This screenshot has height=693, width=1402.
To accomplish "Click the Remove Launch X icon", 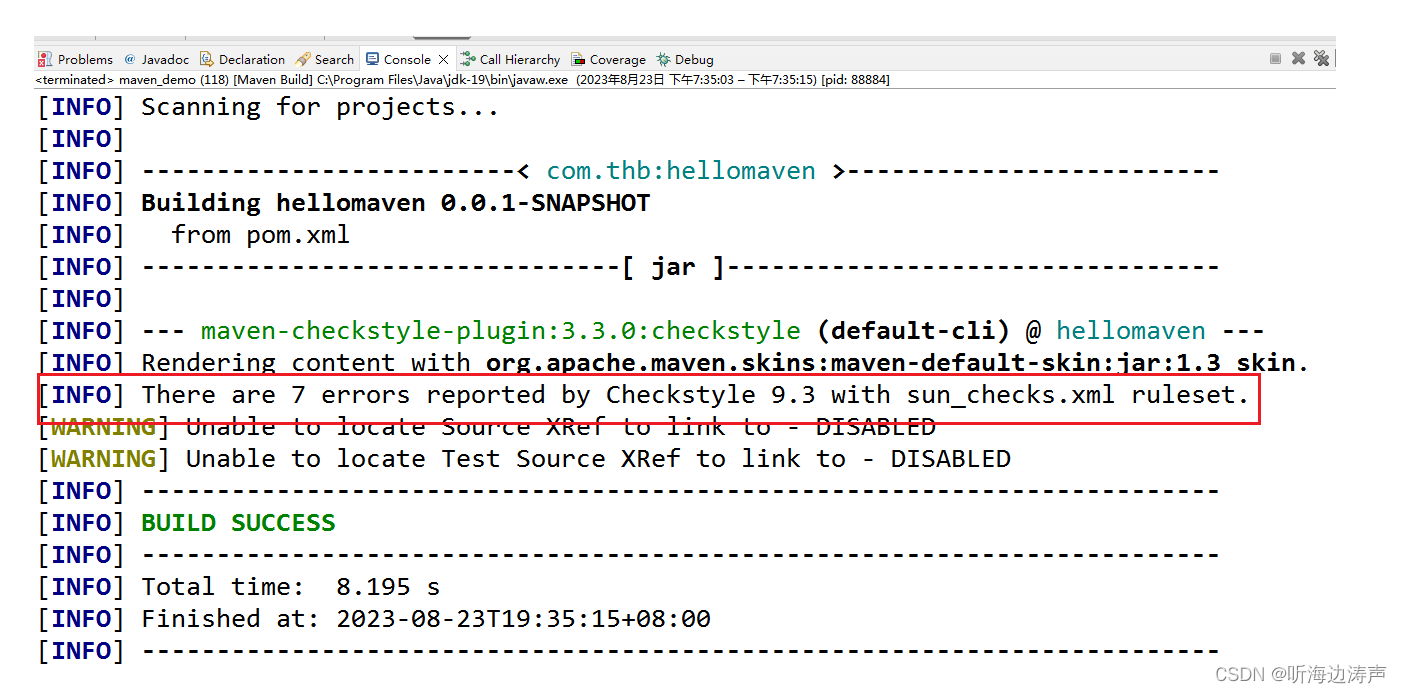I will click(1298, 58).
